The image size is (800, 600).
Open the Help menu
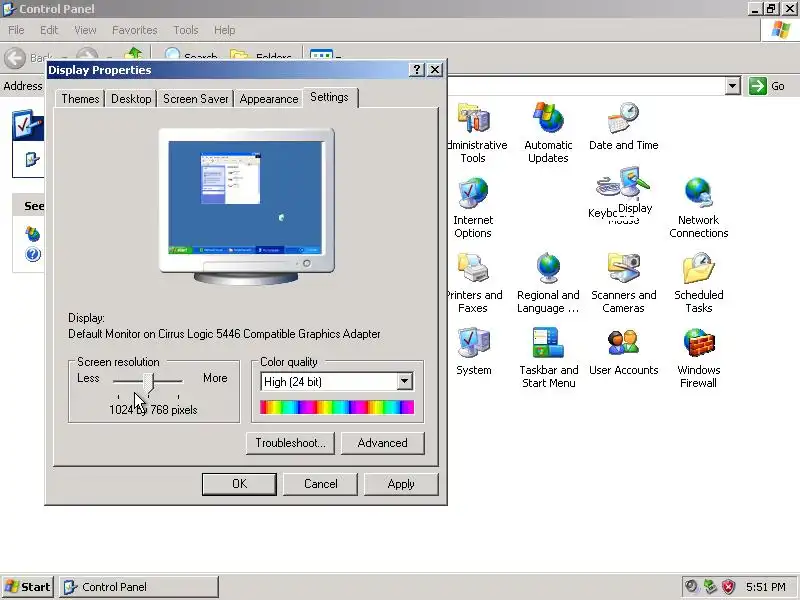coord(224,30)
